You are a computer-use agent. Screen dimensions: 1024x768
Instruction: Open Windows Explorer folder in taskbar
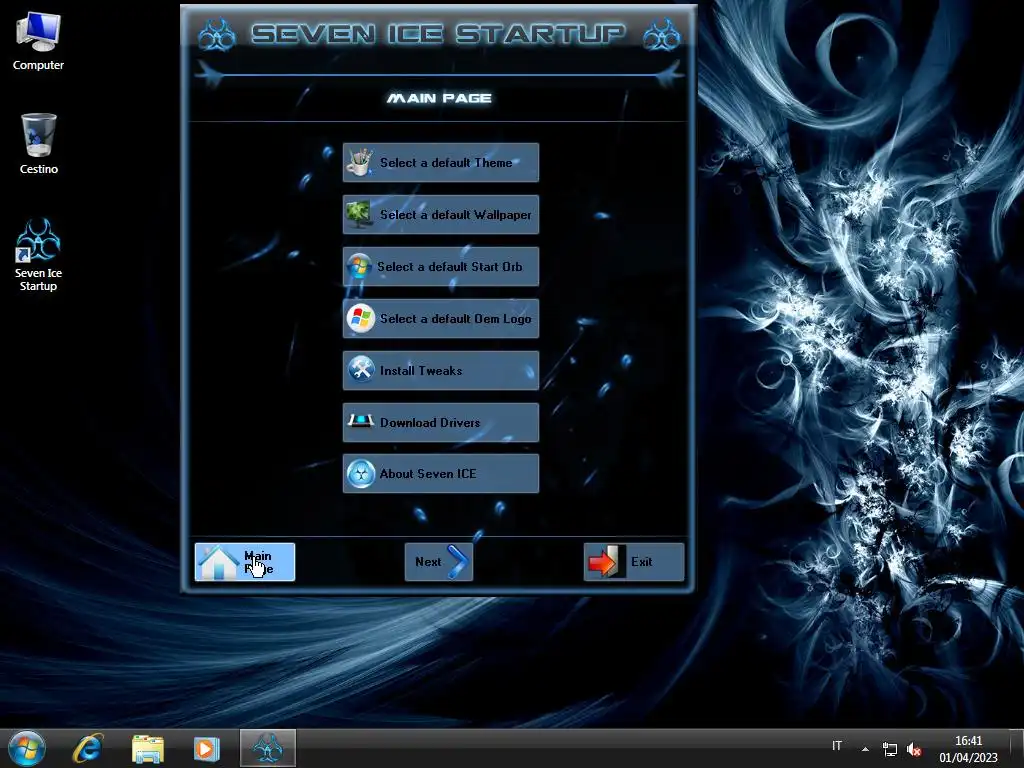coord(148,749)
